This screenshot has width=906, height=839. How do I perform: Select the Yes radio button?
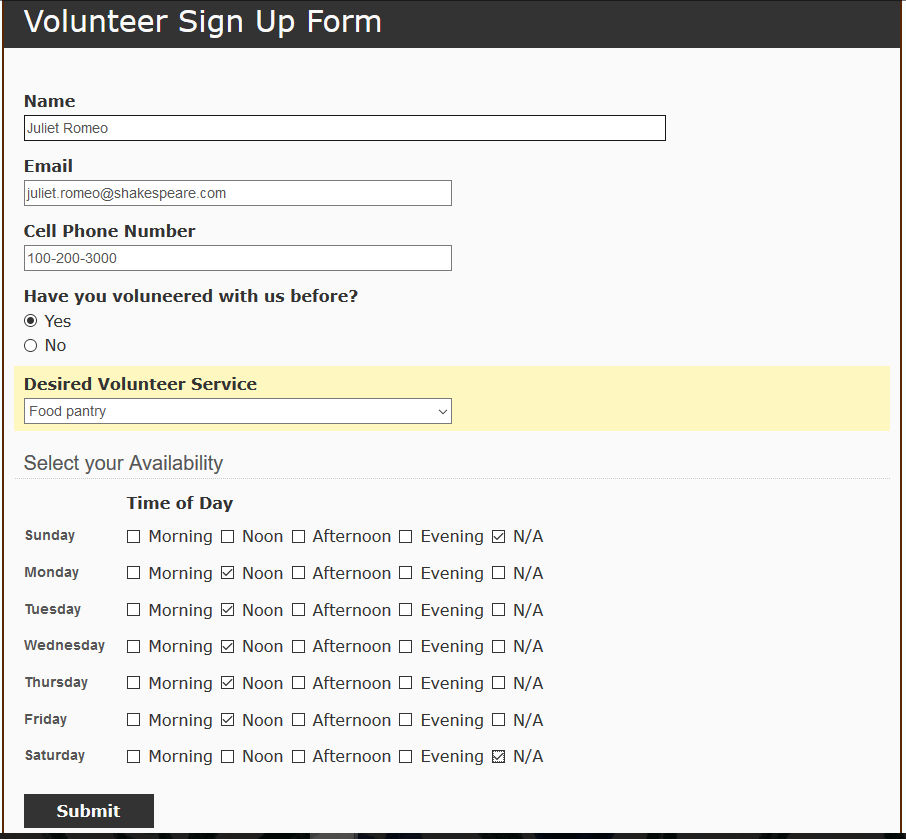[31, 321]
